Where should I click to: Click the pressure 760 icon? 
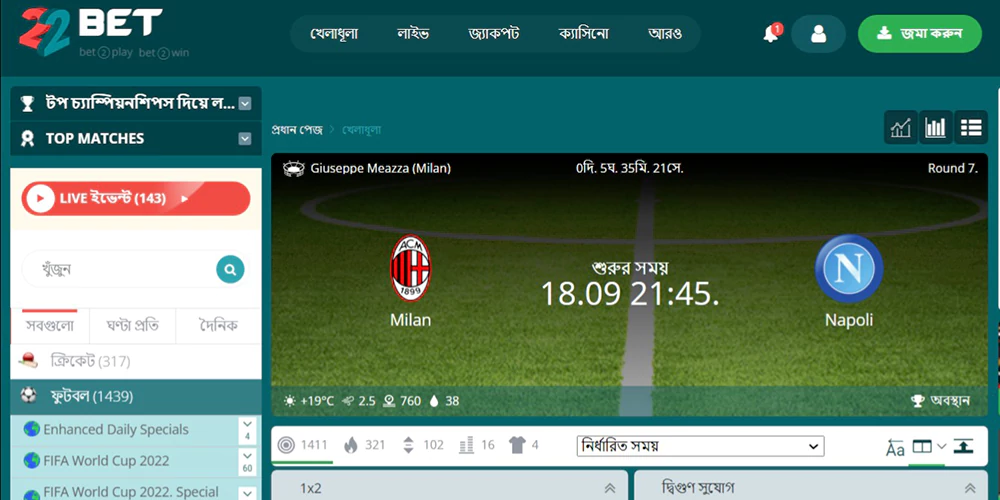(389, 401)
